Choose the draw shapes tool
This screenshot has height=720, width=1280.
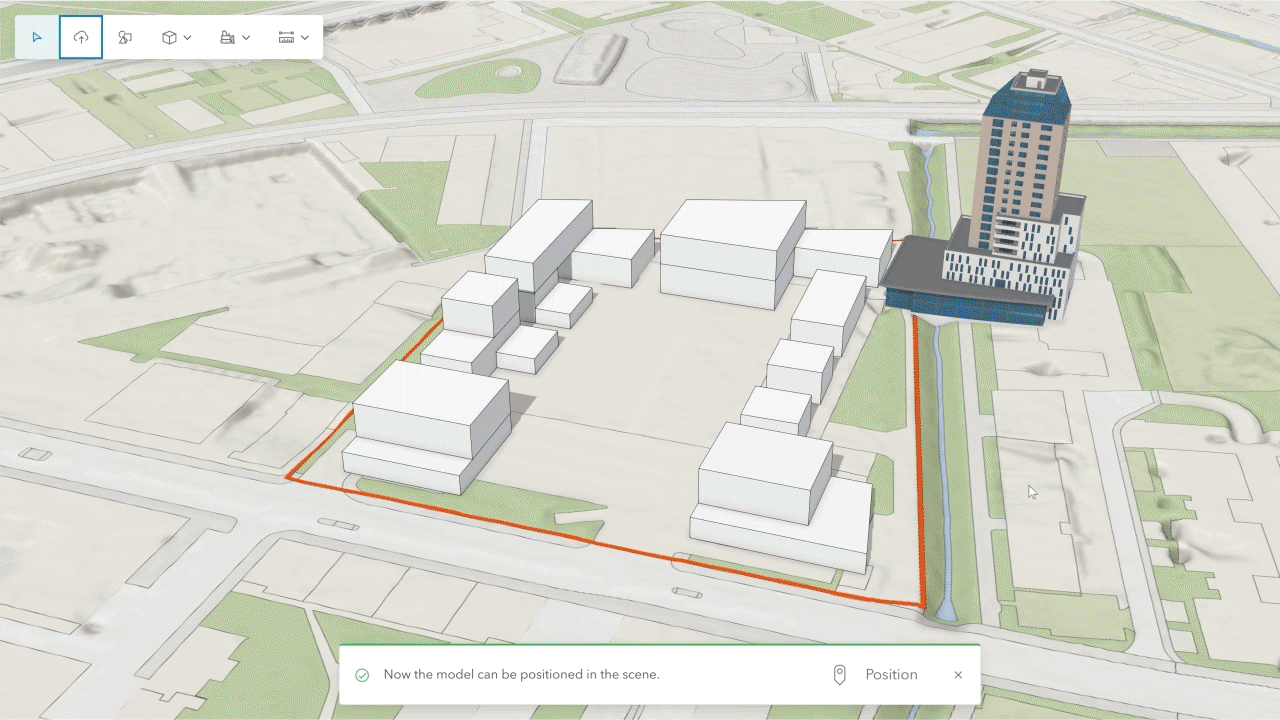(125, 37)
